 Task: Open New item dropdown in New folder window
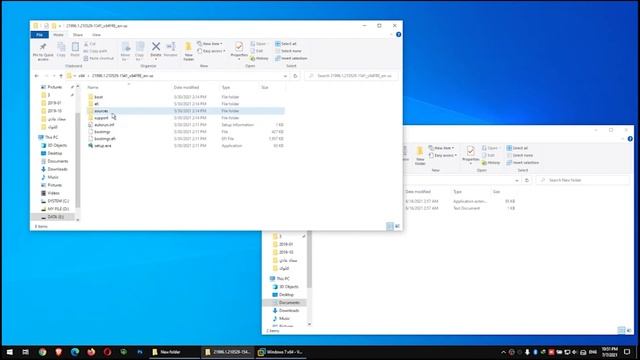click(x=441, y=148)
